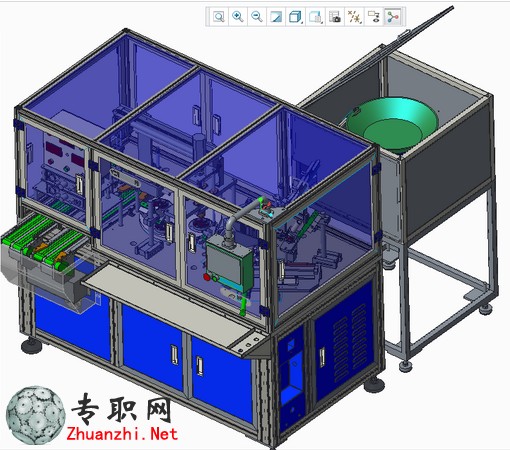Click the Refit zoom-to-fit icon
510x450 pixels.
tap(219, 17)
